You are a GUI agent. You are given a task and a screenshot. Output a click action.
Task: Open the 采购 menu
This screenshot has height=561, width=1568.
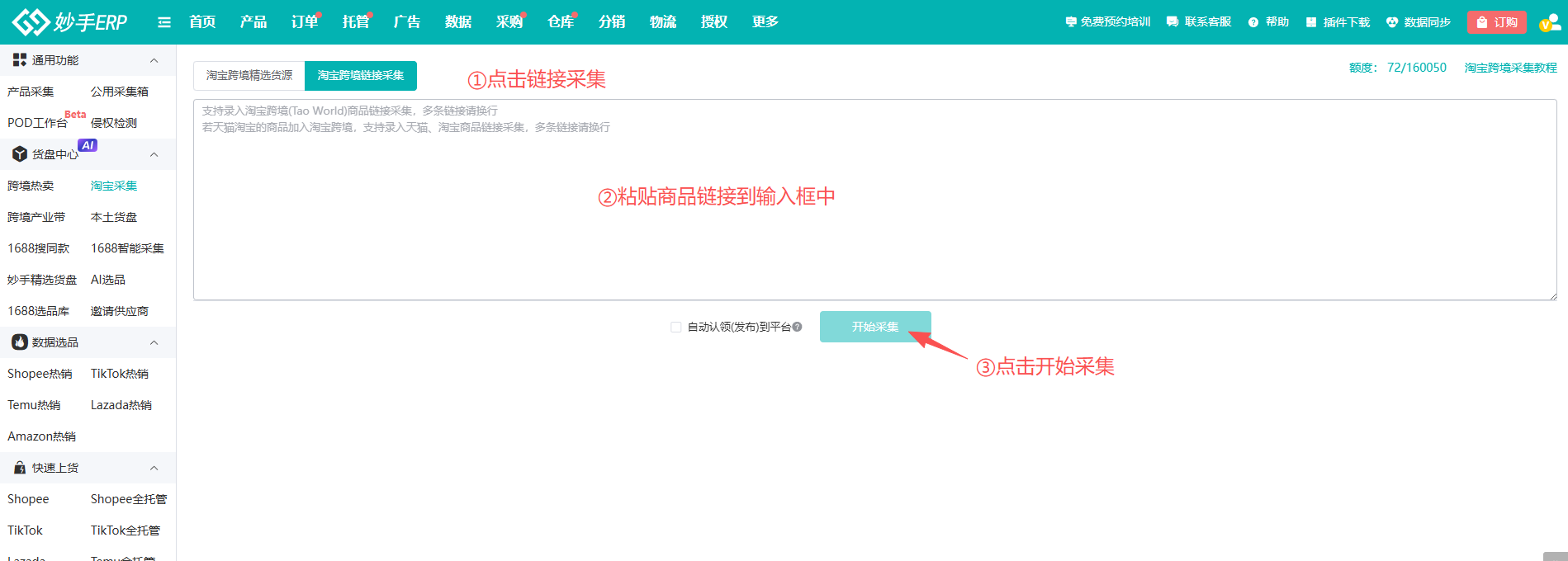point(509,22)
